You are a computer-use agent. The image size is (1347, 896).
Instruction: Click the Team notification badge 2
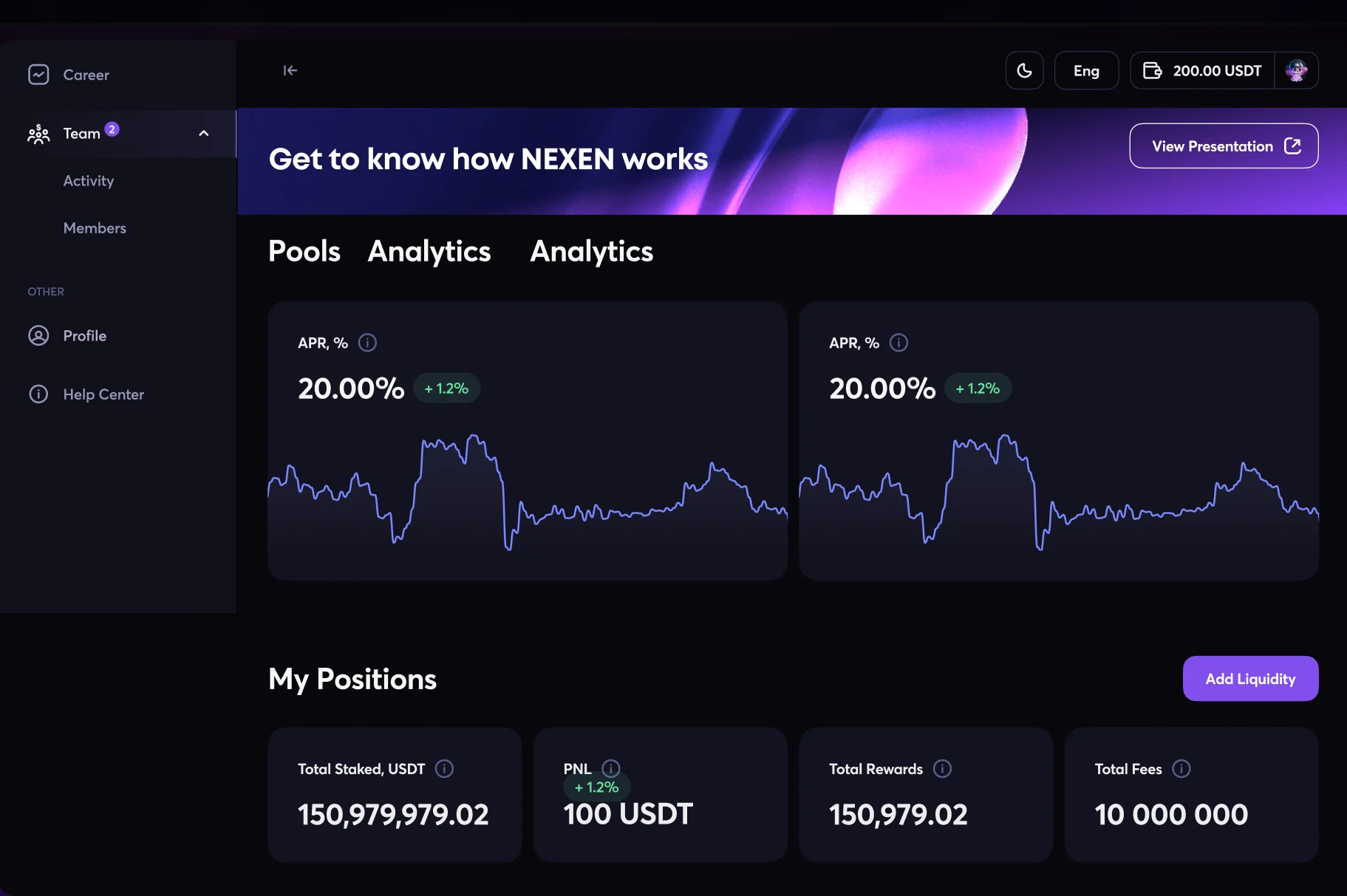click(112, 129)
